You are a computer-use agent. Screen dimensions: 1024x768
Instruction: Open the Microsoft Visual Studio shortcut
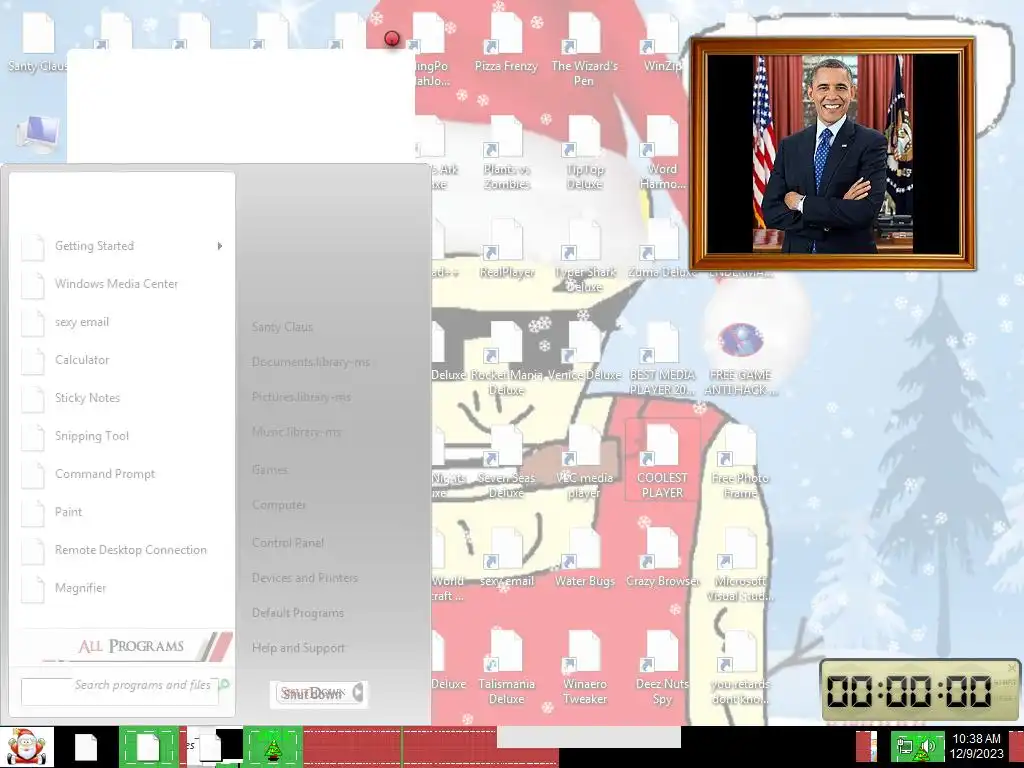click(x=740, y=565)
